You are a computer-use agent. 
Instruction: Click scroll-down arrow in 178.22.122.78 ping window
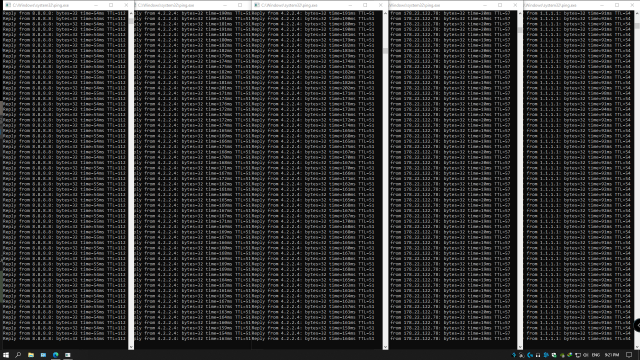(x=520, y=347)
